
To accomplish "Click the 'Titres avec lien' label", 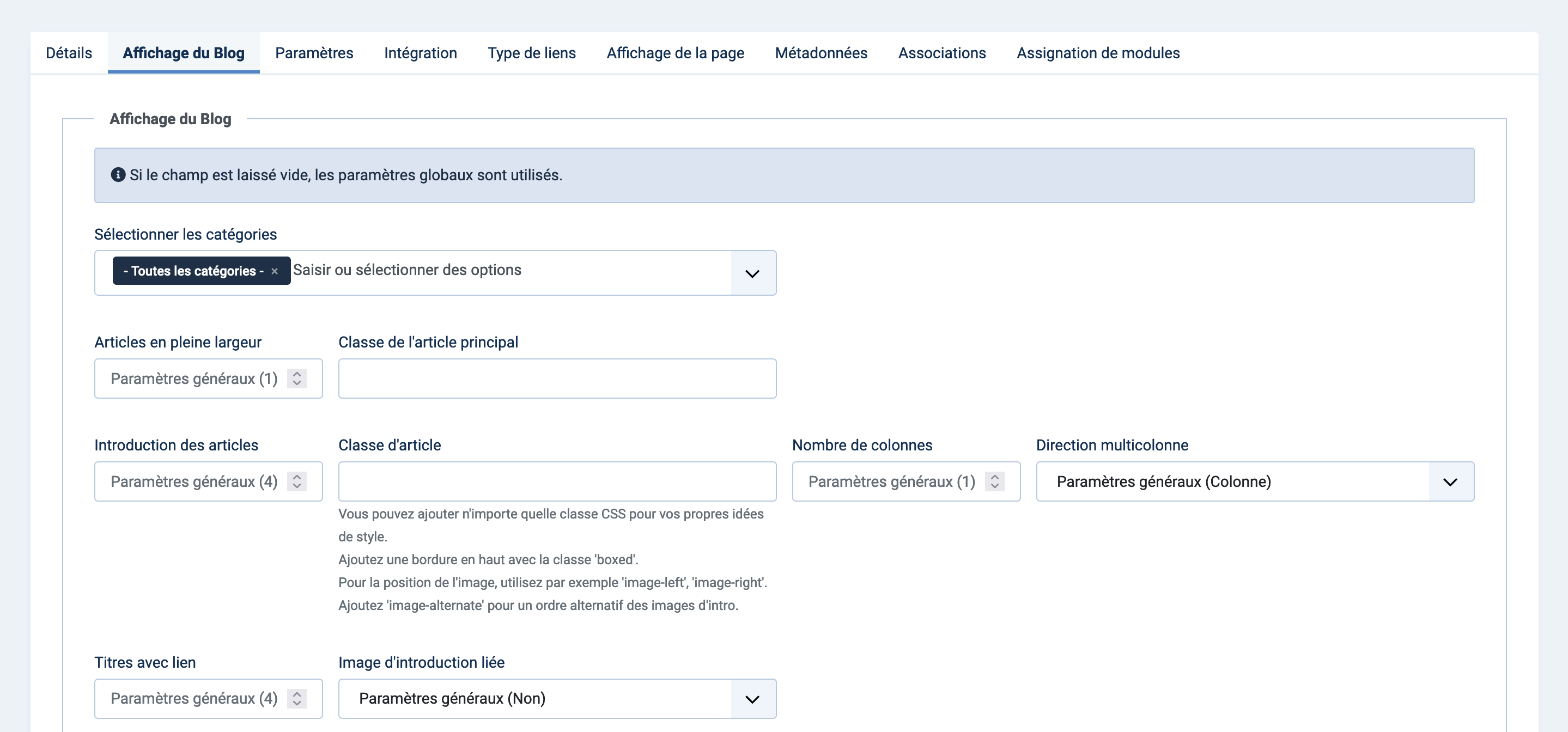I will coord(145,662).
